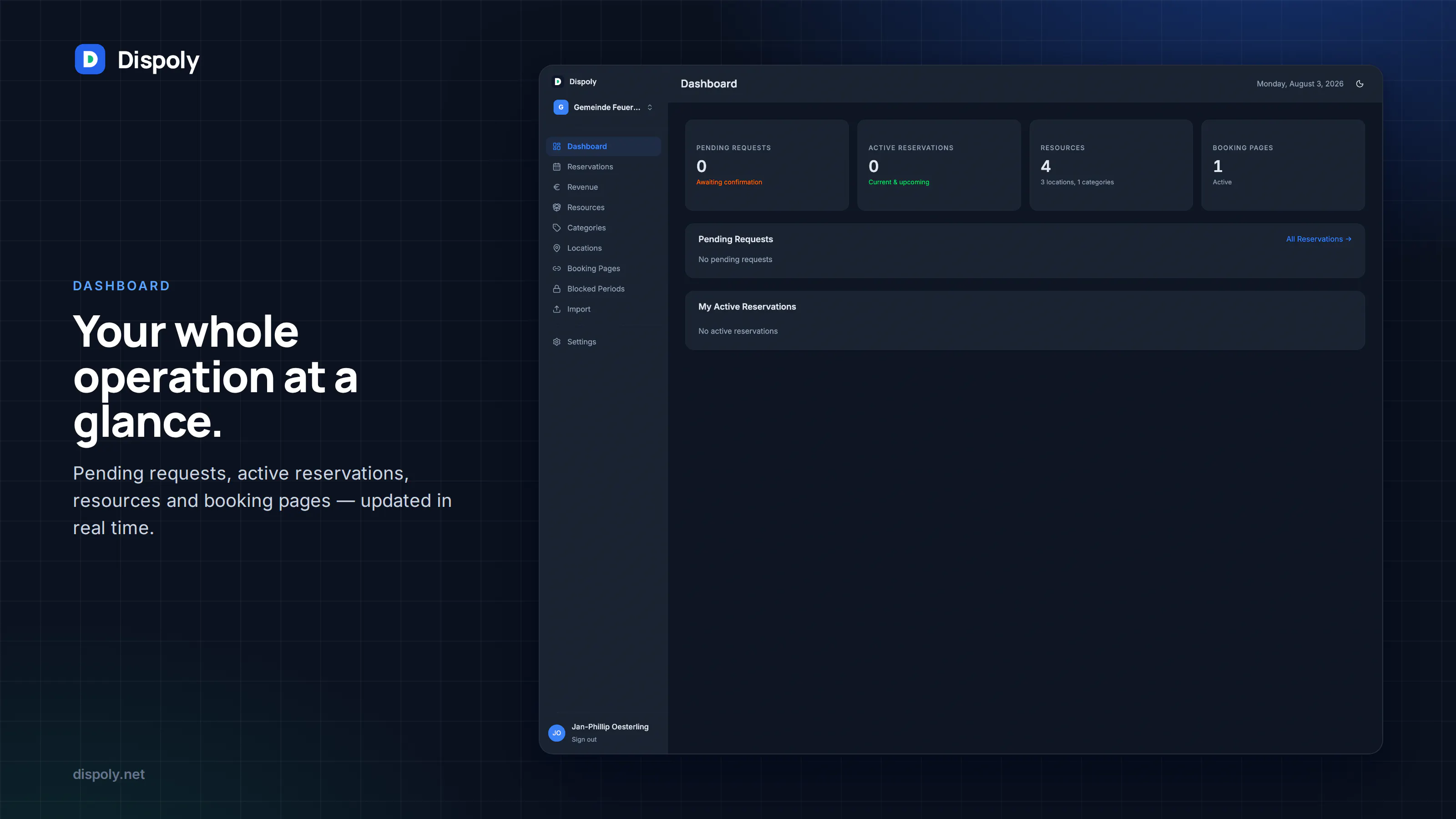Click the Reservations calendar icon
1456x819 pixels.
[557, 167]
